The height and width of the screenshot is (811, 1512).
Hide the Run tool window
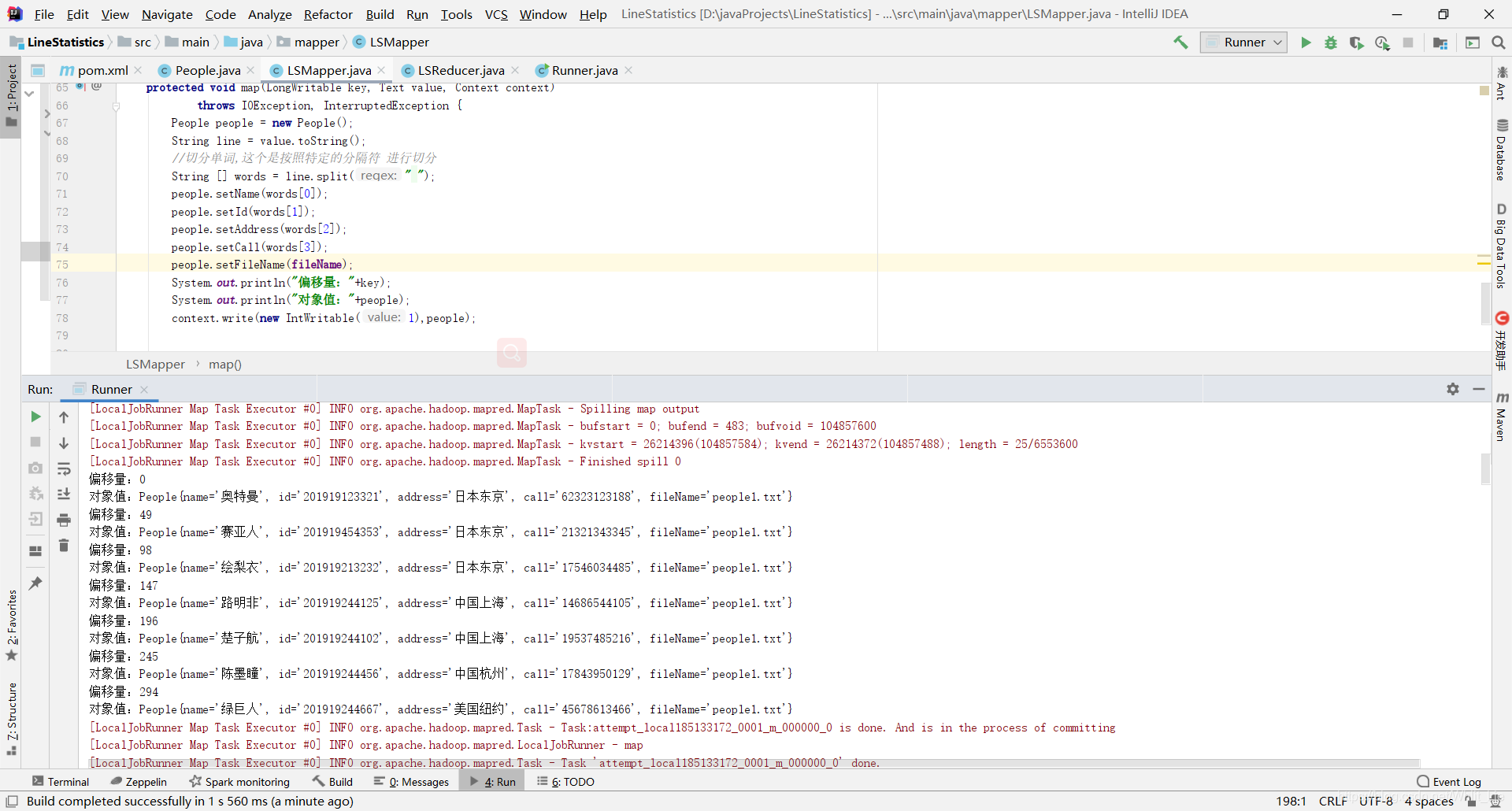pyautogui.click(x=1479, y=389)
